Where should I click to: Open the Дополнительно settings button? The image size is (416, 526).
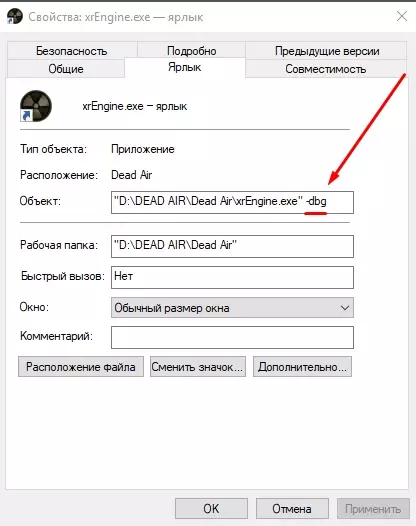click(302, 367)
